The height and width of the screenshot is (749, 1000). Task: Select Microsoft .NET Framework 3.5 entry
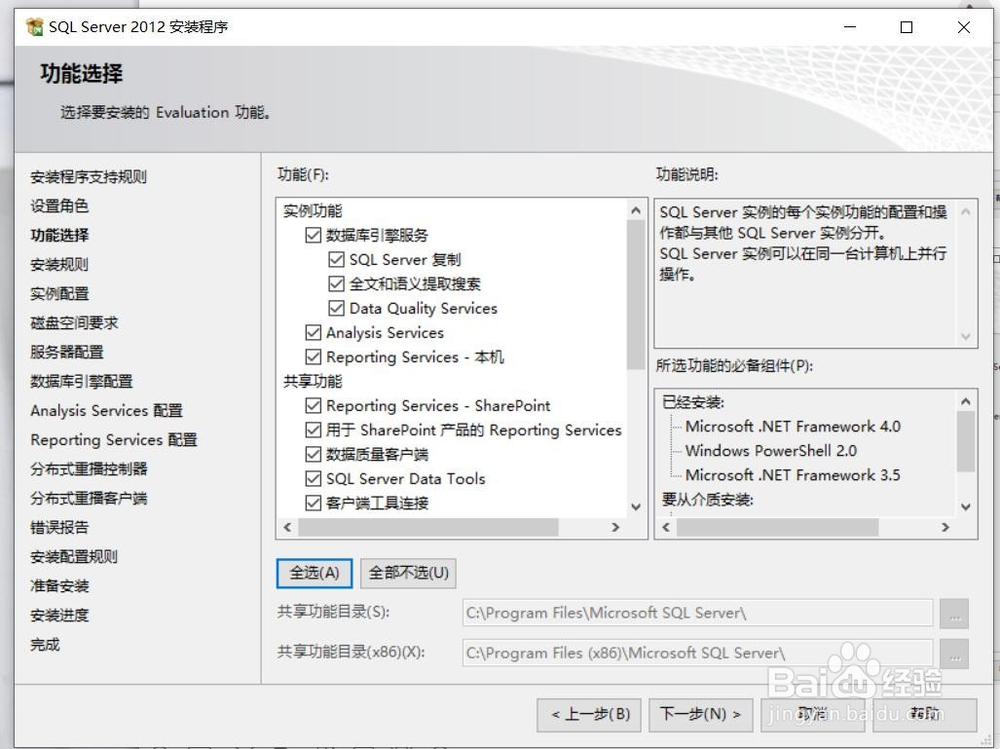point(793,475)
